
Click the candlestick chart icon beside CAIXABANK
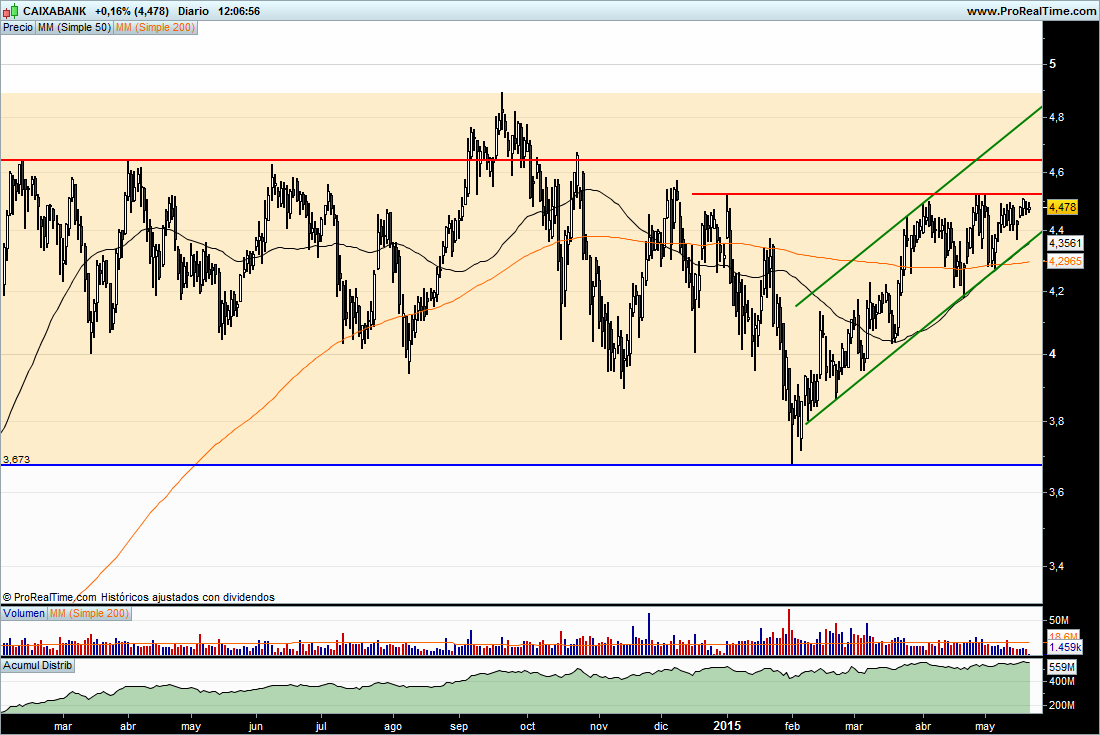10,11
